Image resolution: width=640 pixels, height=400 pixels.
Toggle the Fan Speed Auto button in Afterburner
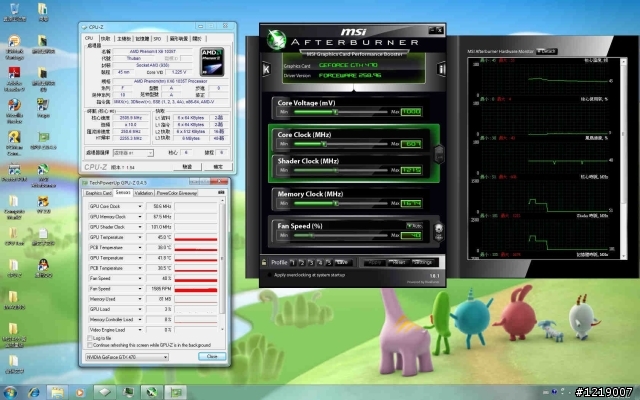pyautogui.click(x=414, y=225)
